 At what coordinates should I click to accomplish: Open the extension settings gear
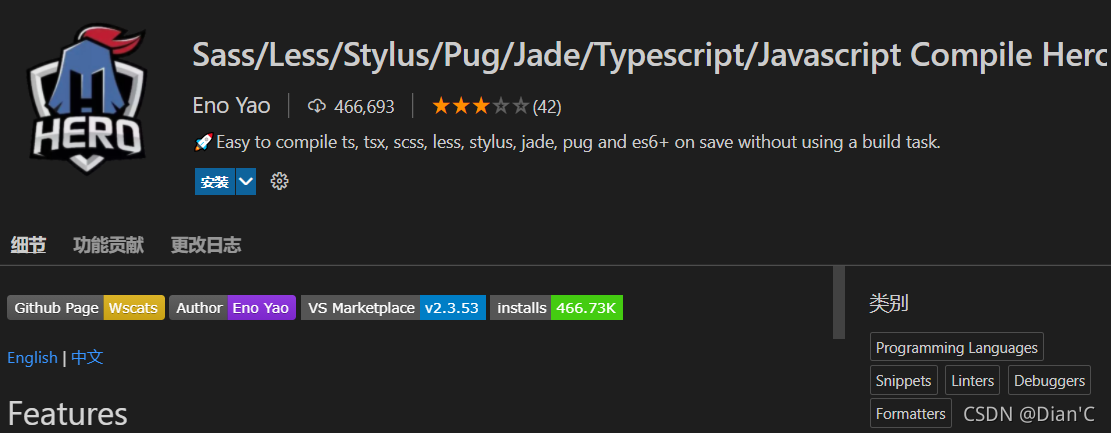279,181
